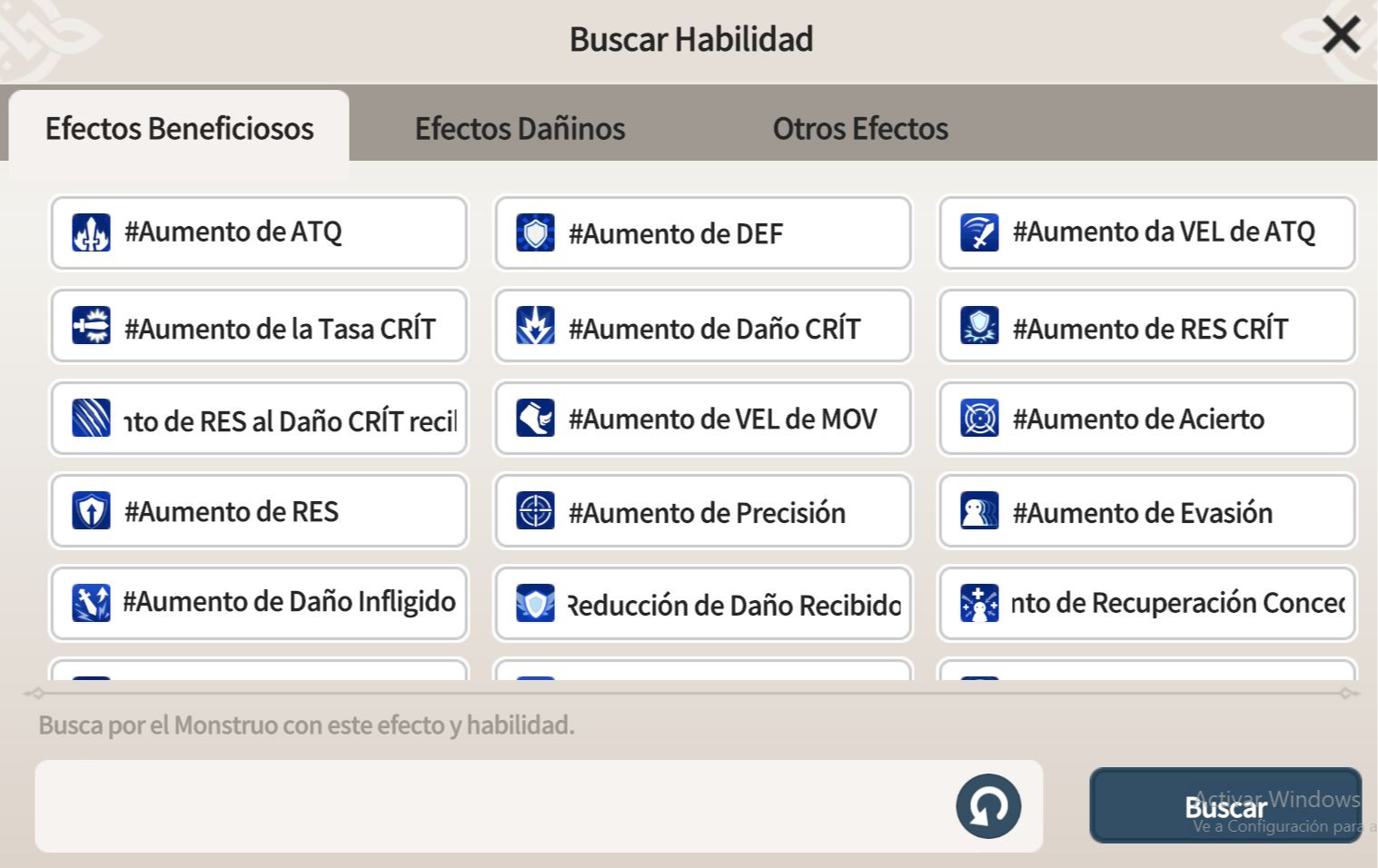Click the Aumento de Precisión crosshair icon
1378x868 pixels.
(x=535, y=510)
